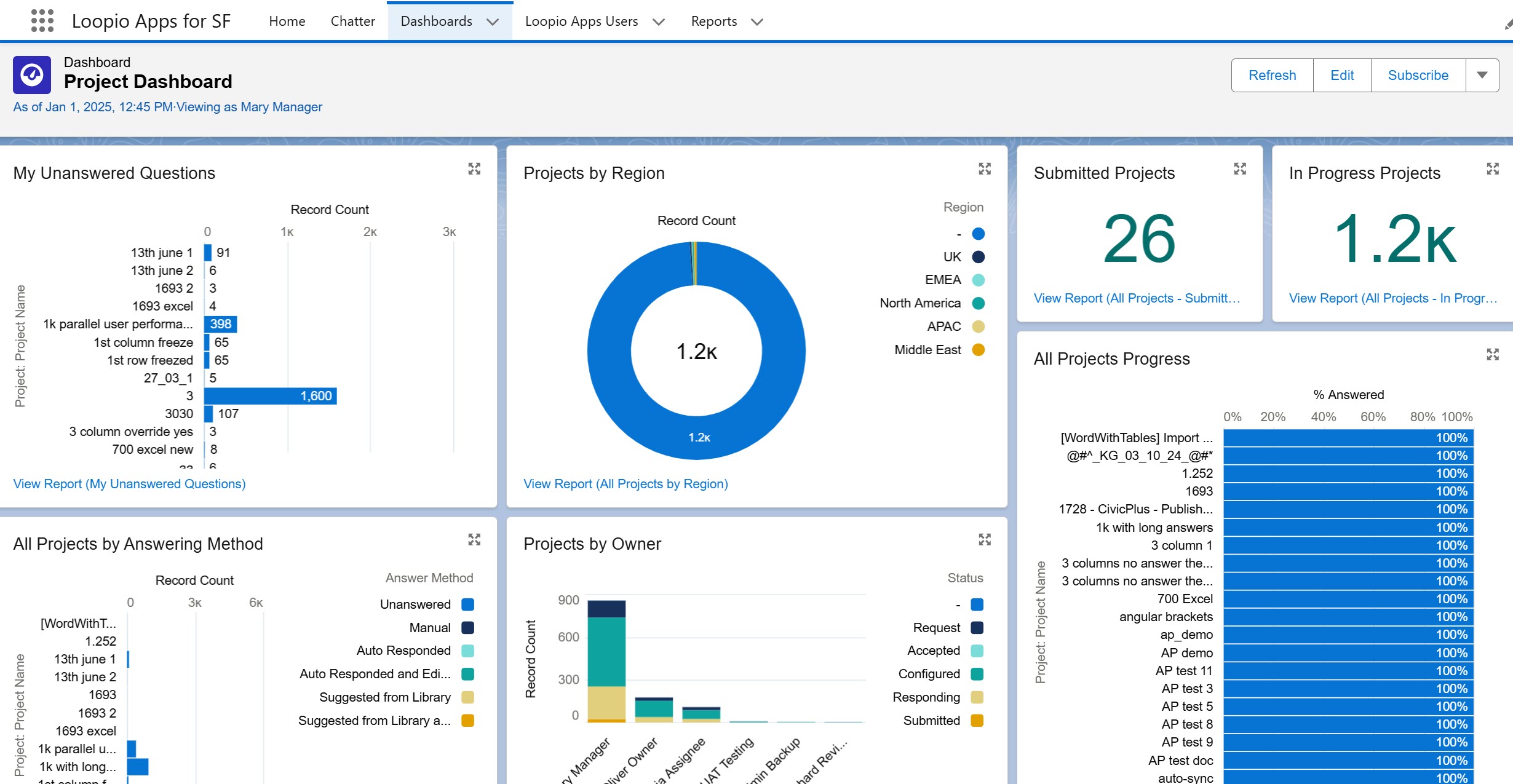Image resolution: width=1513 pixels, height=784 pixels.
Task: Click the Middle East legend swatch
Action: coord(979,350)
